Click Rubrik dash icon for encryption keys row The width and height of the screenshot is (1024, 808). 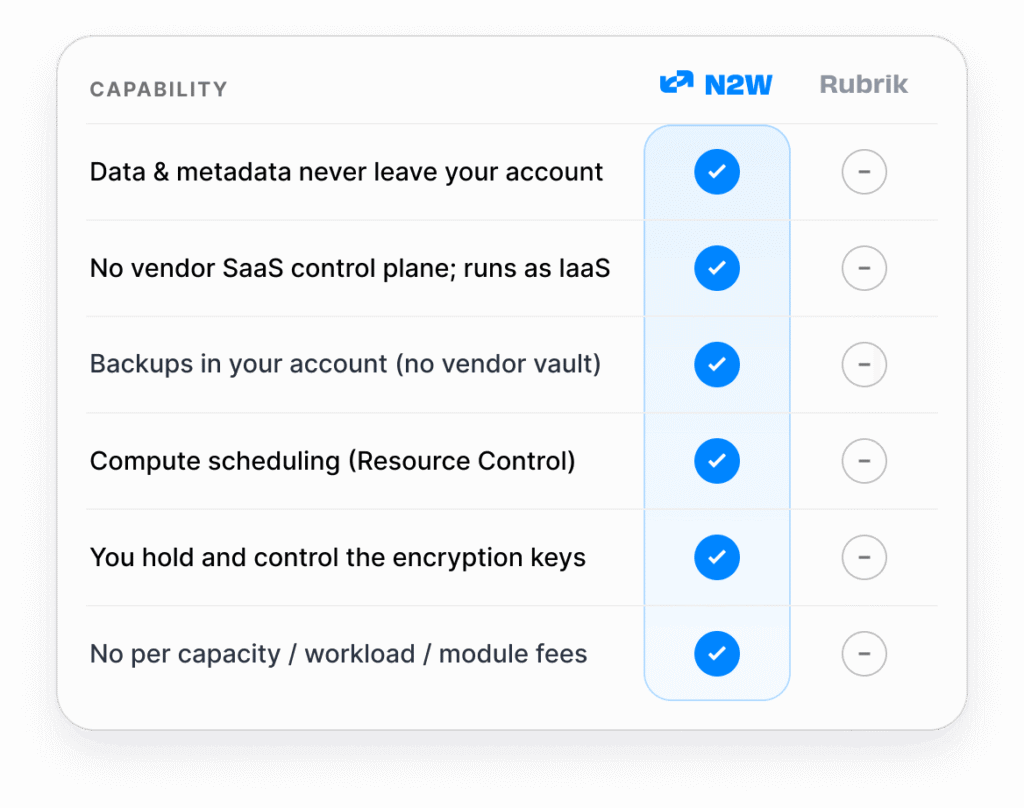(x=864, y=557)
